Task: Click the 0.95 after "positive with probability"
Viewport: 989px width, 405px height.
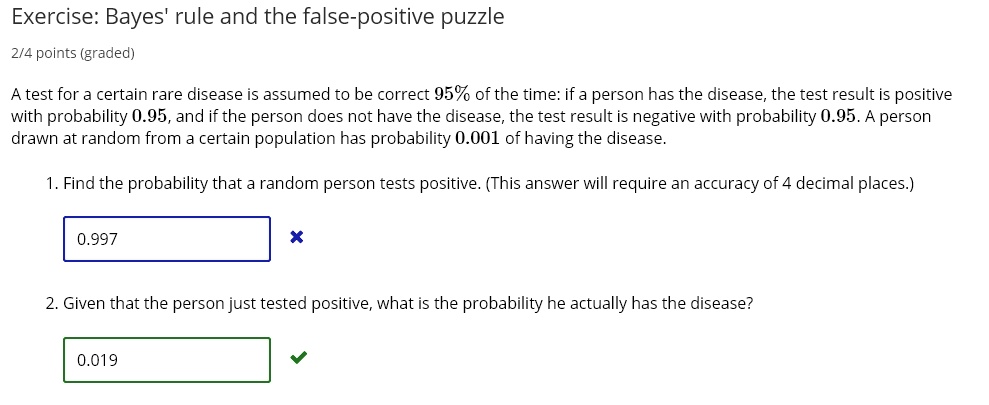Action: pyautogui.click(x=149, y=116)
